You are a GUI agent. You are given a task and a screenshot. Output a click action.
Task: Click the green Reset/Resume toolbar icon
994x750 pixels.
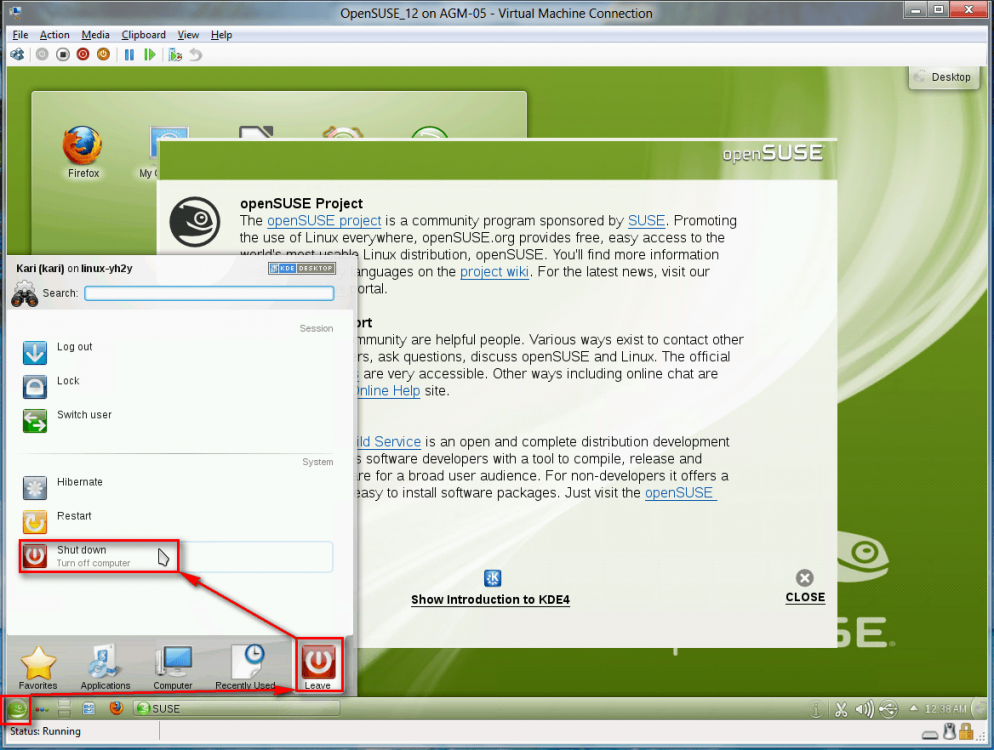tap(150, 55)
